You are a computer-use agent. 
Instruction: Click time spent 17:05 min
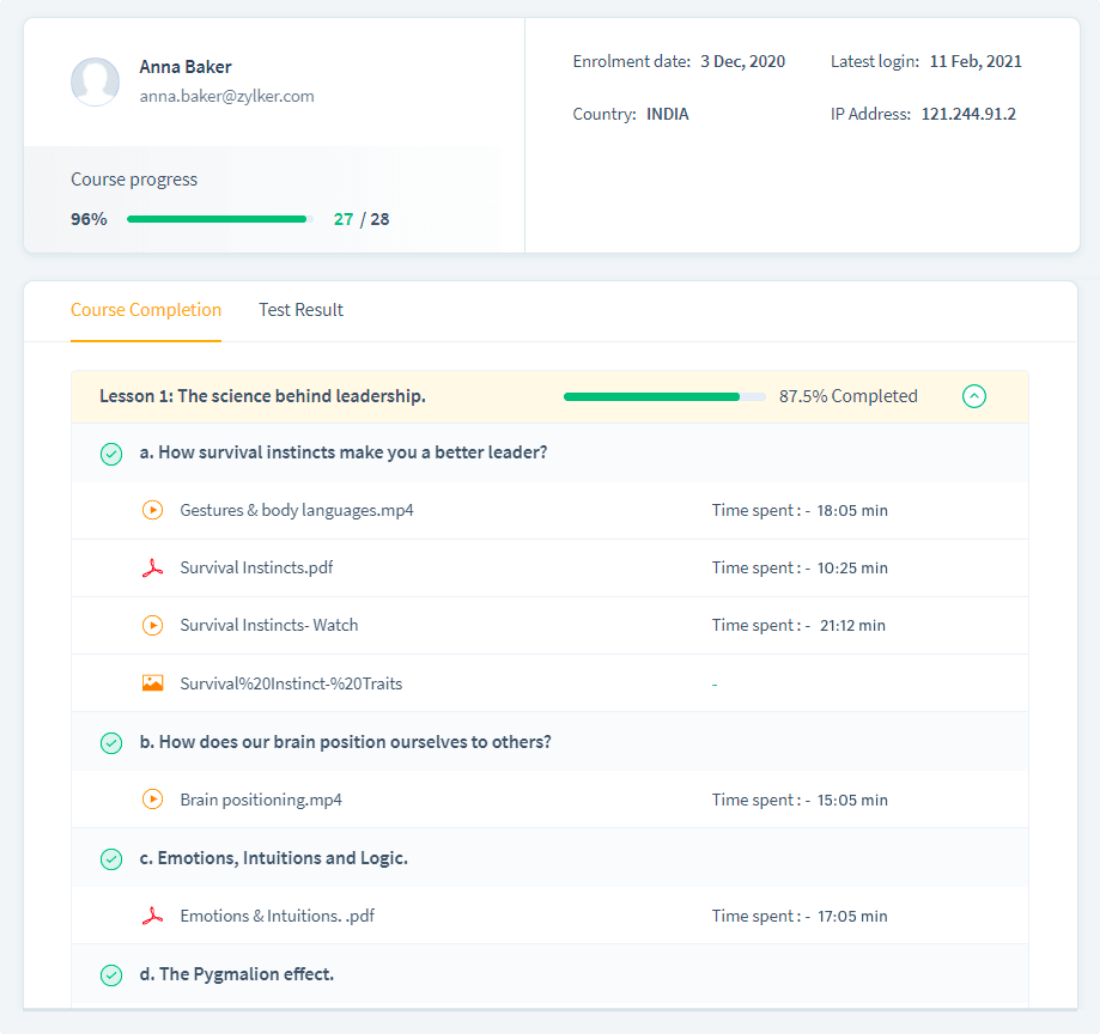[852, 916]
